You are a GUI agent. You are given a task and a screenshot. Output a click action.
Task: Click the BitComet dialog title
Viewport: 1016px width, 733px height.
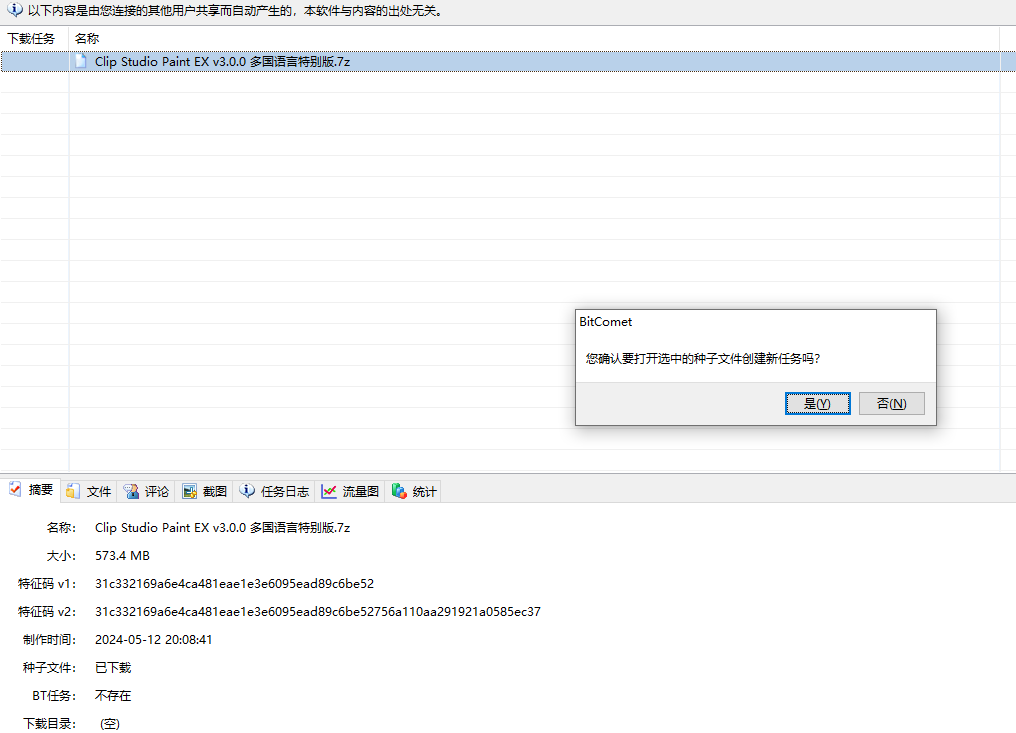click(605, 321)
